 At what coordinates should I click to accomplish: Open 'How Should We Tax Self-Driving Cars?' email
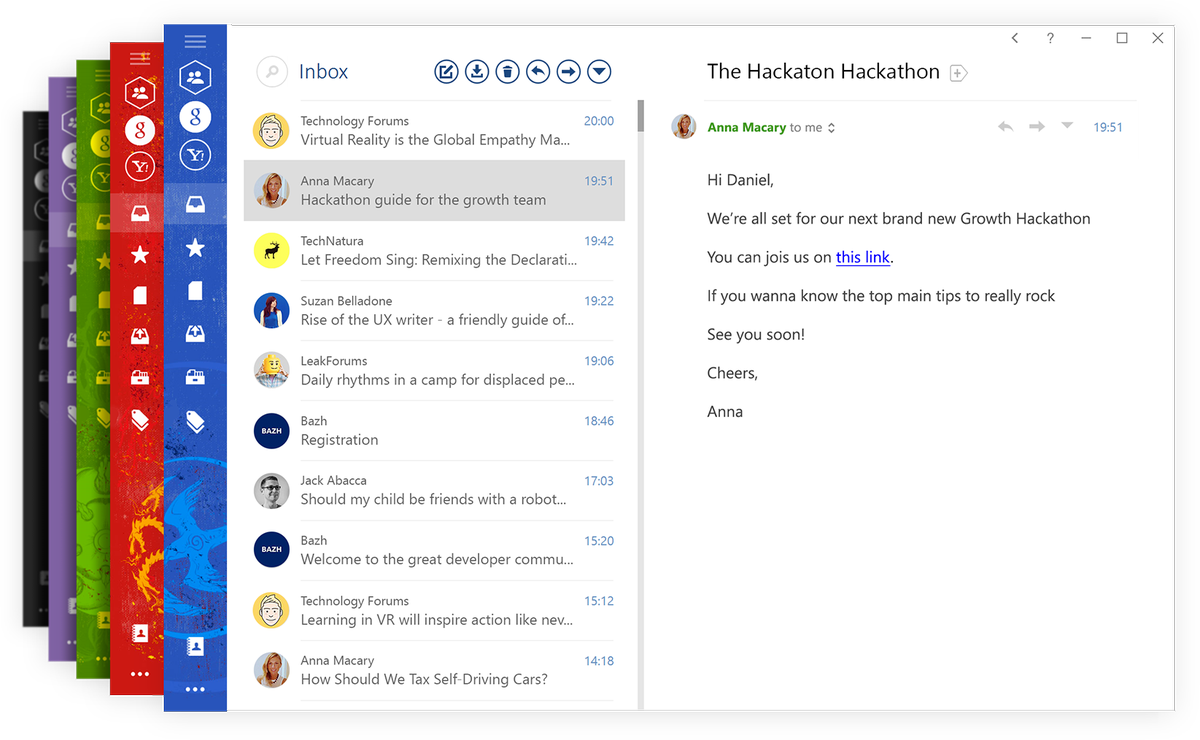434,671
